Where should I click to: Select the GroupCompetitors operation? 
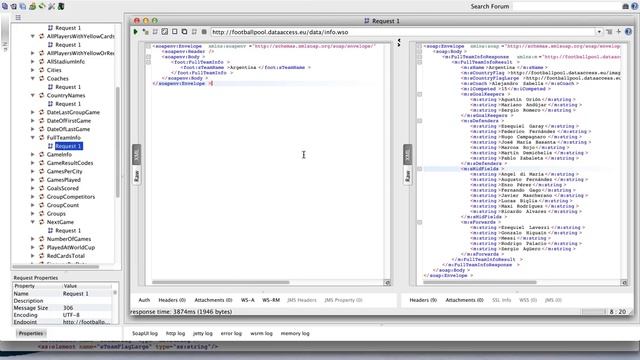[71, 197]
